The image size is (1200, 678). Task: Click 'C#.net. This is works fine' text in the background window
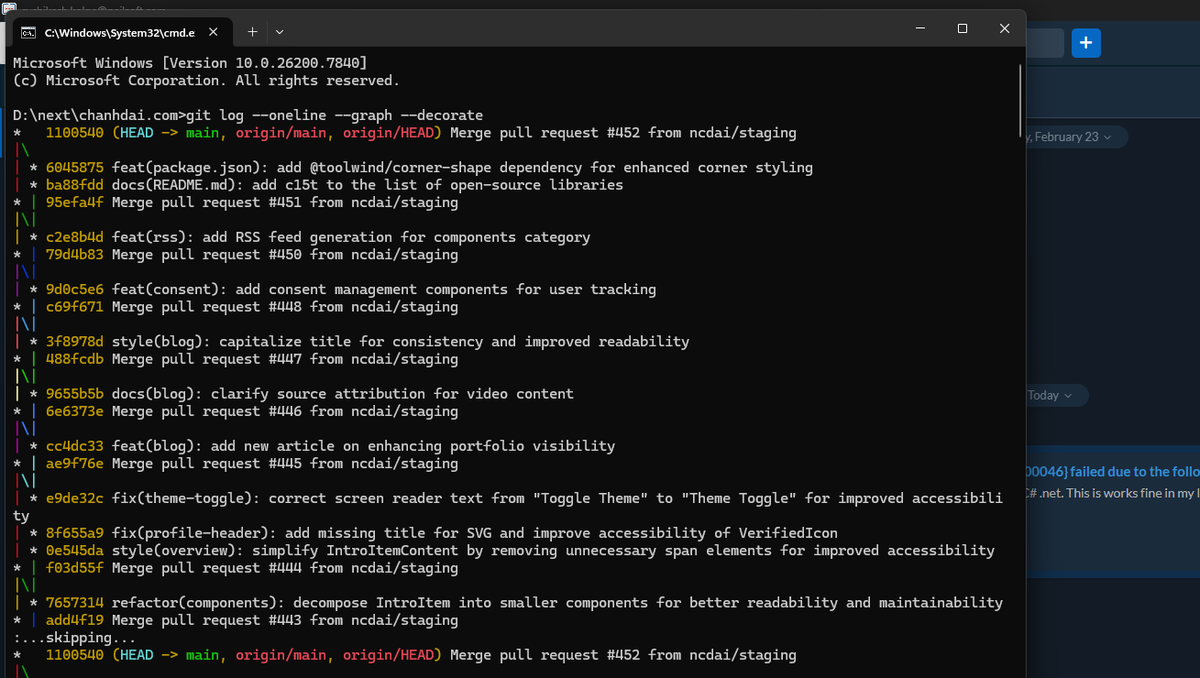coord(1113,493)
